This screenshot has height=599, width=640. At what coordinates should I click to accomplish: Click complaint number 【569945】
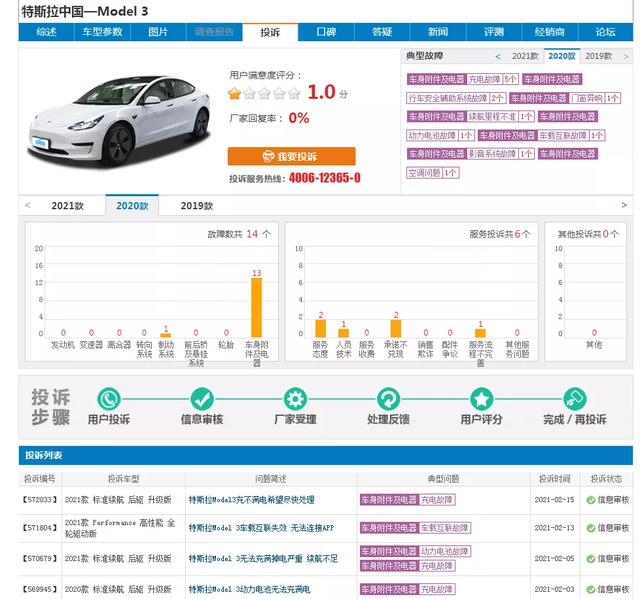point(40,589)
